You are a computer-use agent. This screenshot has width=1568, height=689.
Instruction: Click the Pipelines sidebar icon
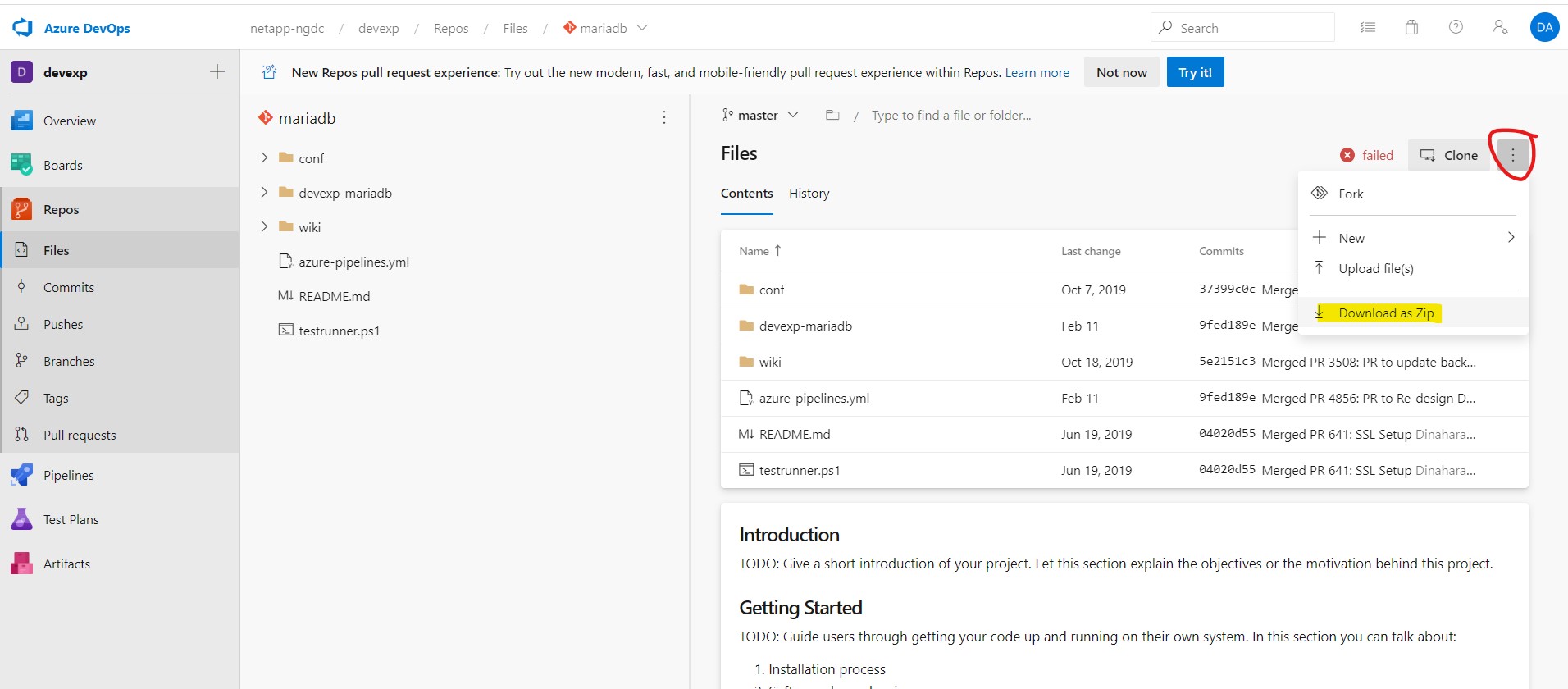tap(22, 475)
